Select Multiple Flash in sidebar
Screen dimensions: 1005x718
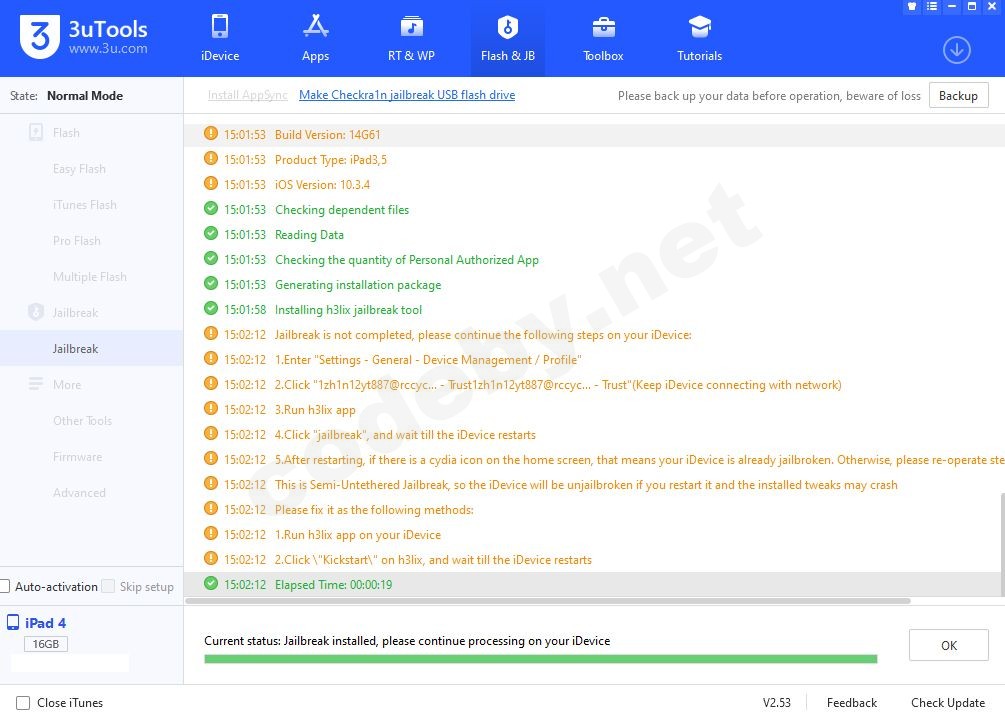(91, 276)
